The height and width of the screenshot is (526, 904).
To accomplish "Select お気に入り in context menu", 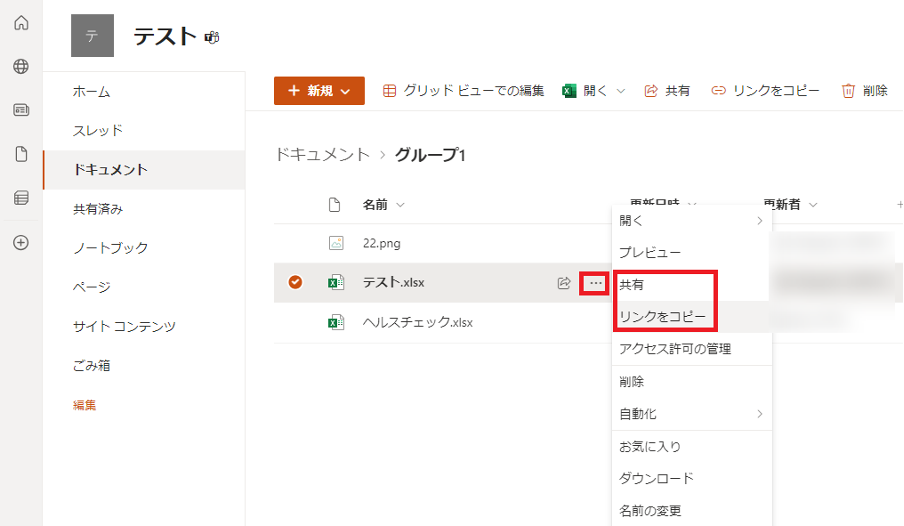I will pos(692,446).
